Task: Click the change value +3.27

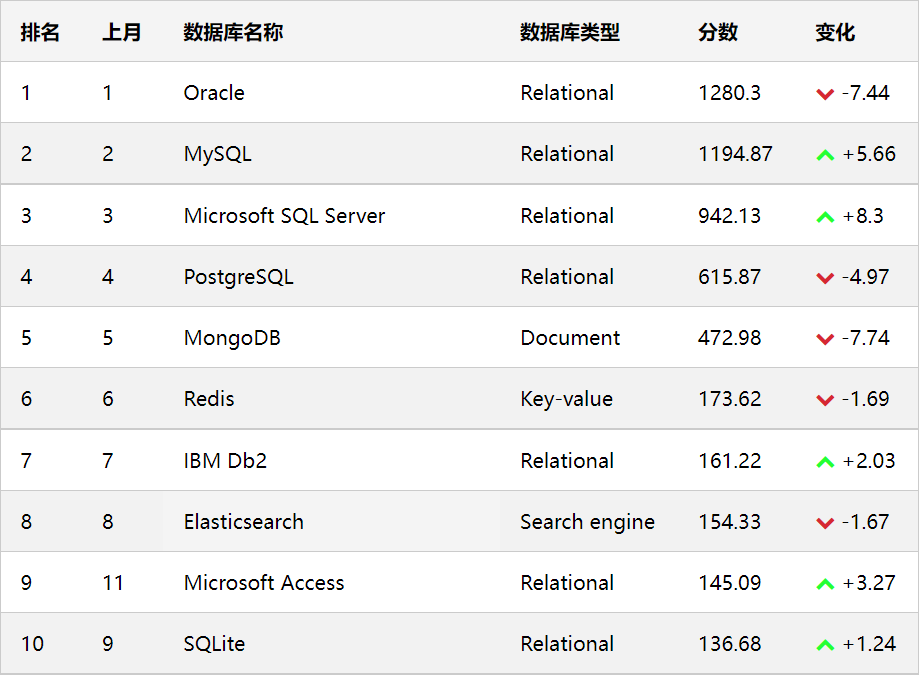Action: click(869, 583)
